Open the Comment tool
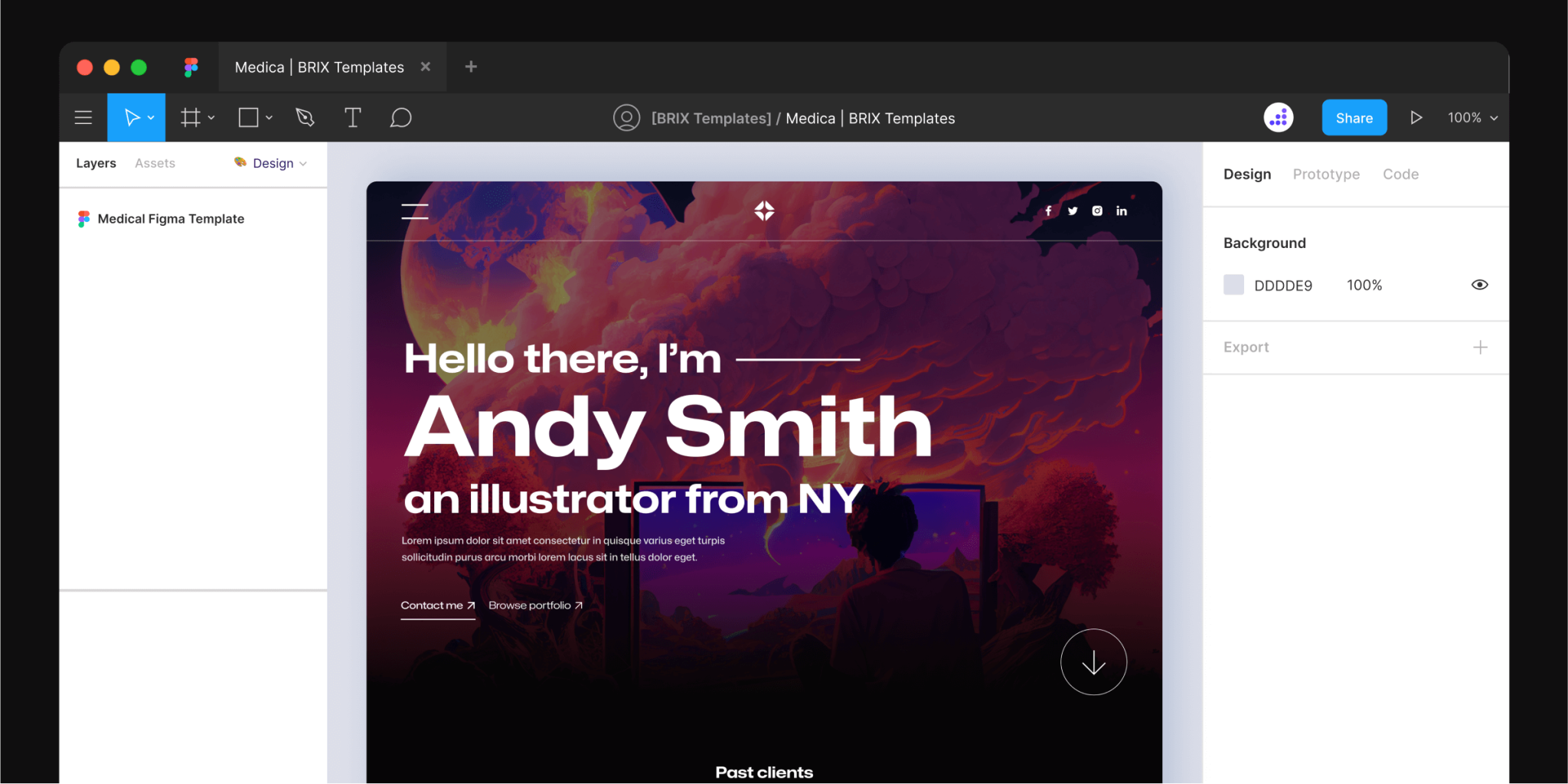Image resolution: width=1568 pixels, height=784 pixels. tap(400, 117)
